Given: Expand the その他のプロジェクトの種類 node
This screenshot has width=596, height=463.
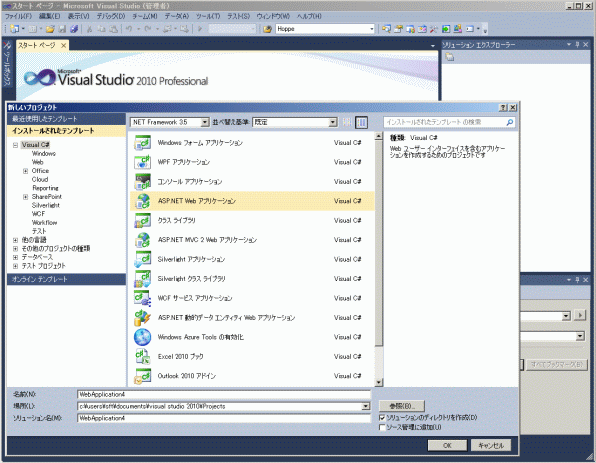Looking at the screenshot, I should [16, 249].
